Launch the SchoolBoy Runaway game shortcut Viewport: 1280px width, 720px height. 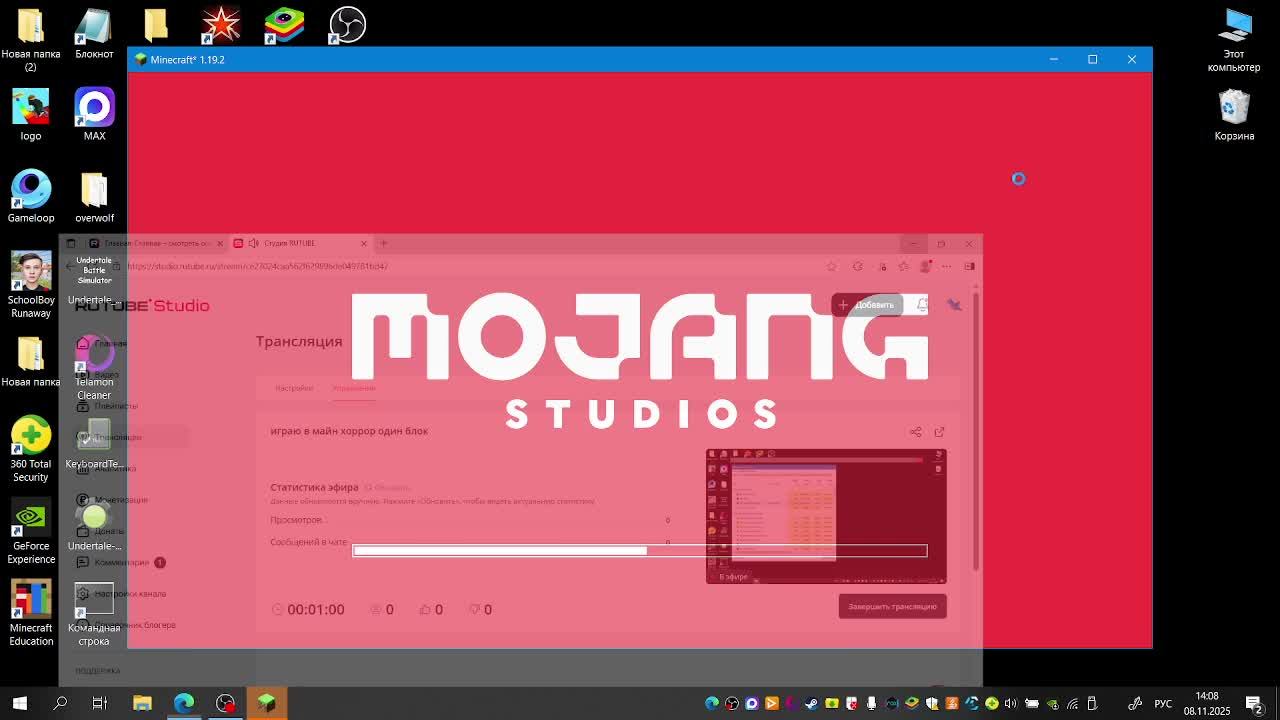(x=30, y=285)
